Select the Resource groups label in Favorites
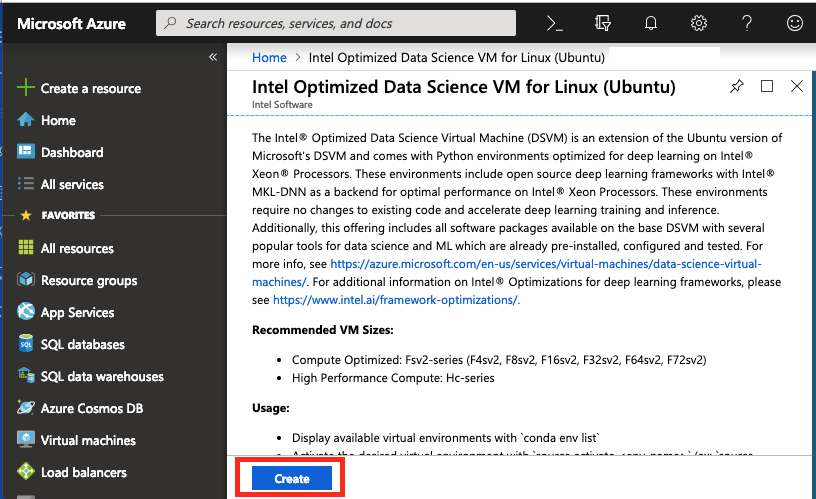This screenshot has height=499, width=816. click(89, 280)
